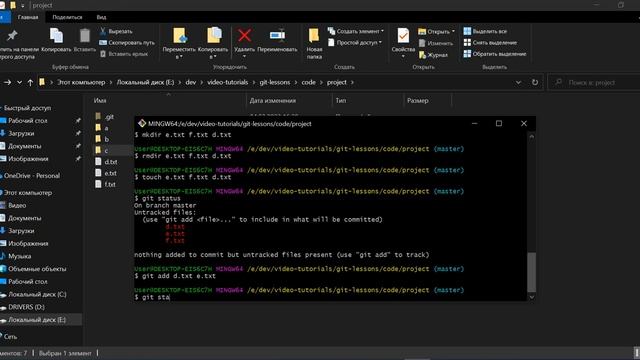Switch to the Вид ribbon tab
This screenshot has width=640, height=360.
(101, 17)
